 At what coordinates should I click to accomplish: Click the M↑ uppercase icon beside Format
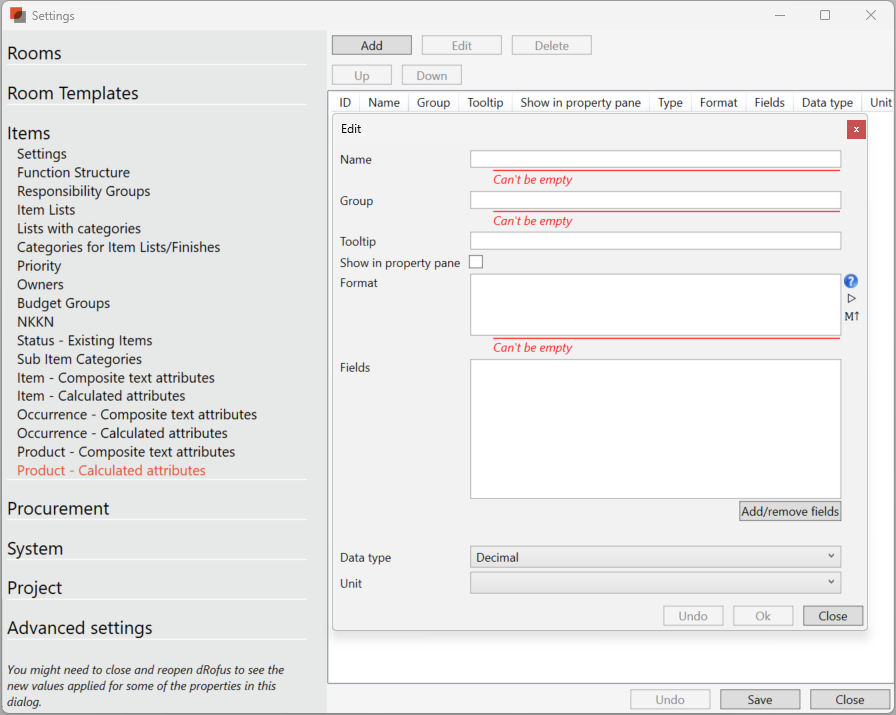click(851, 315)
